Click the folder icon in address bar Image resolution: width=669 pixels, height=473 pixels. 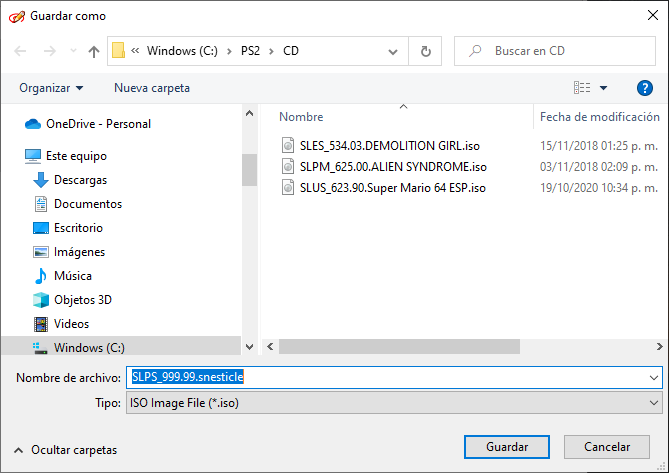click(118, 50)
